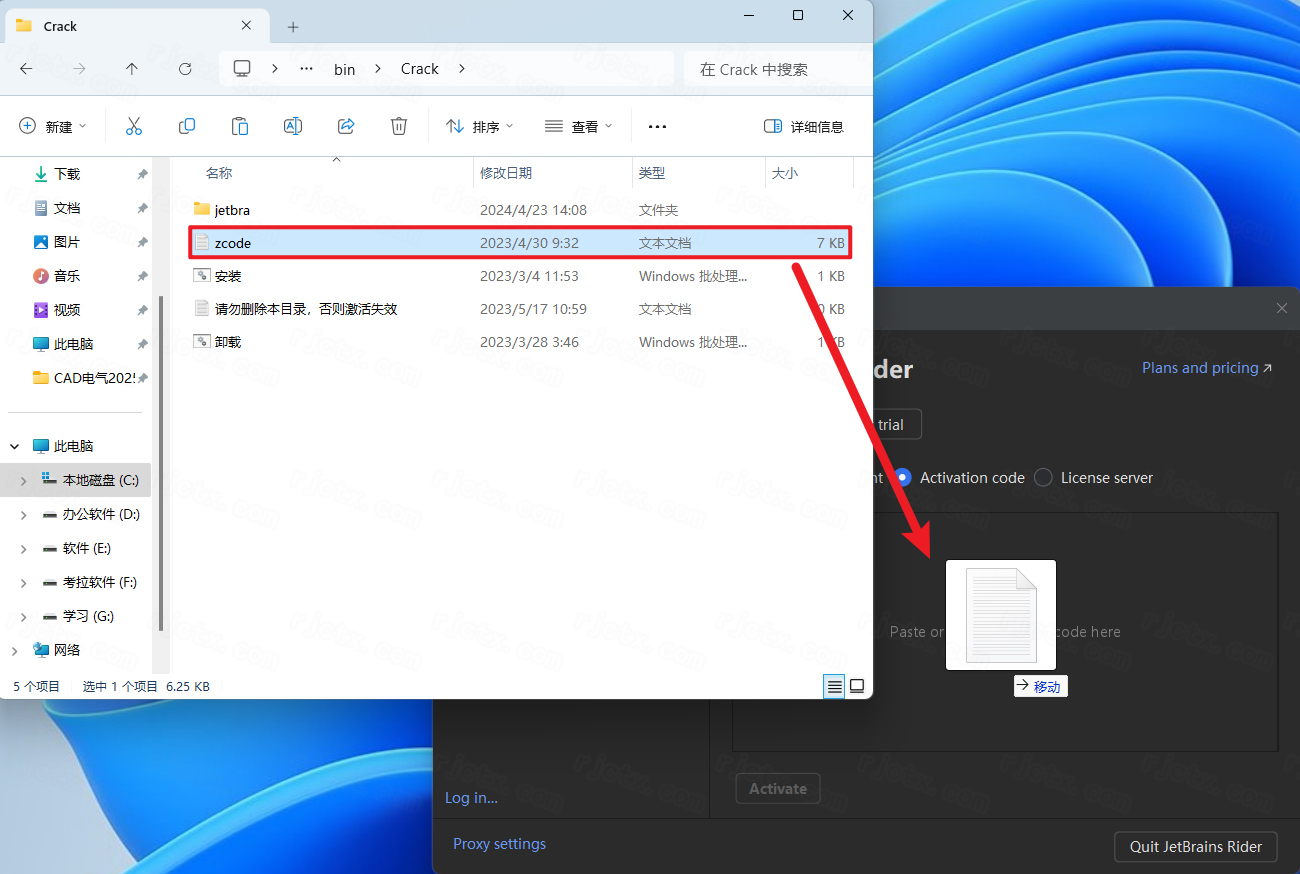This screenshot has height=874, width=1300.
Task: Click the Share icon in Explorer toolbar
Action: [x=346, y=126]
